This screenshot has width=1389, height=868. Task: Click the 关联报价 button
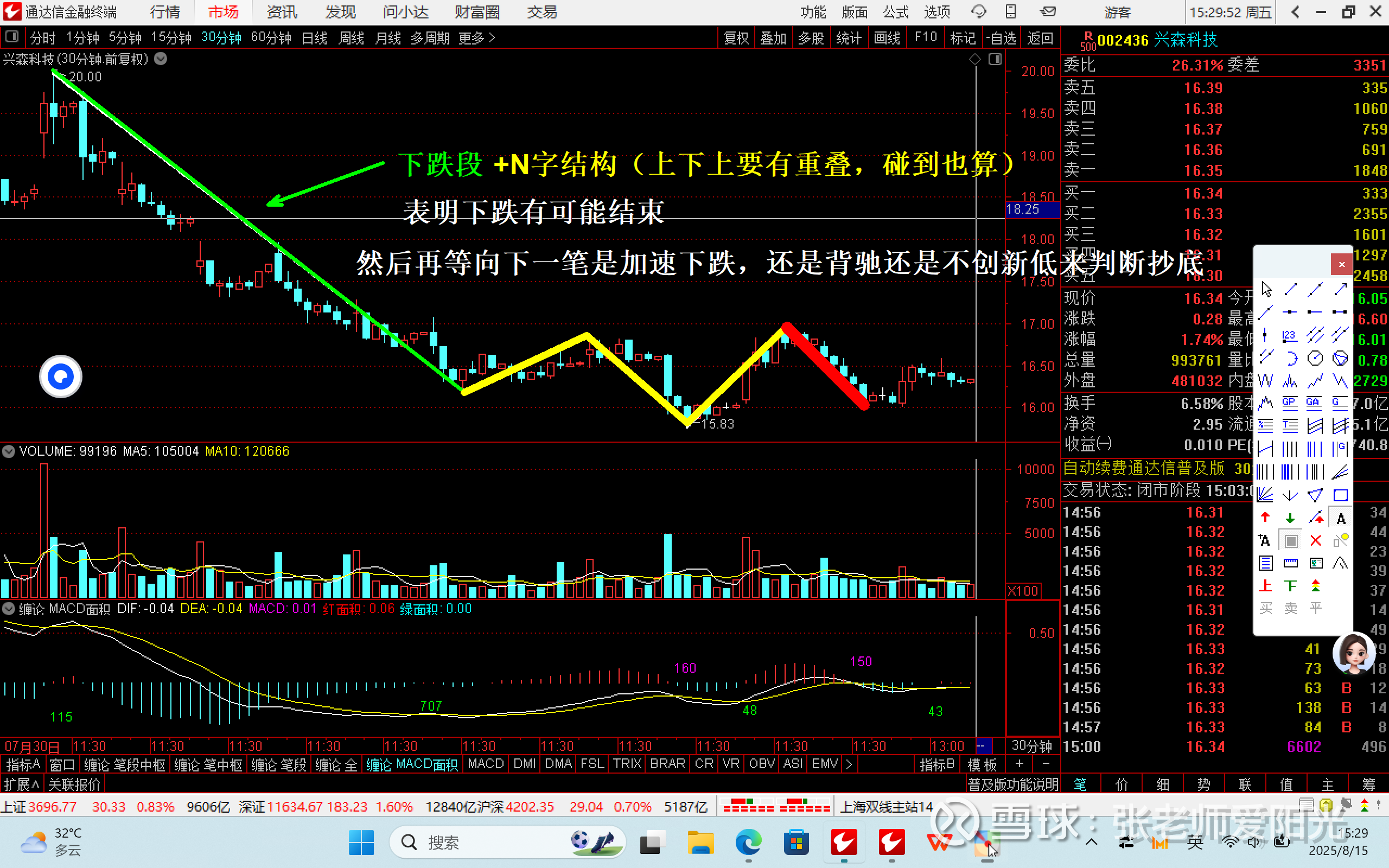[74, 784]
